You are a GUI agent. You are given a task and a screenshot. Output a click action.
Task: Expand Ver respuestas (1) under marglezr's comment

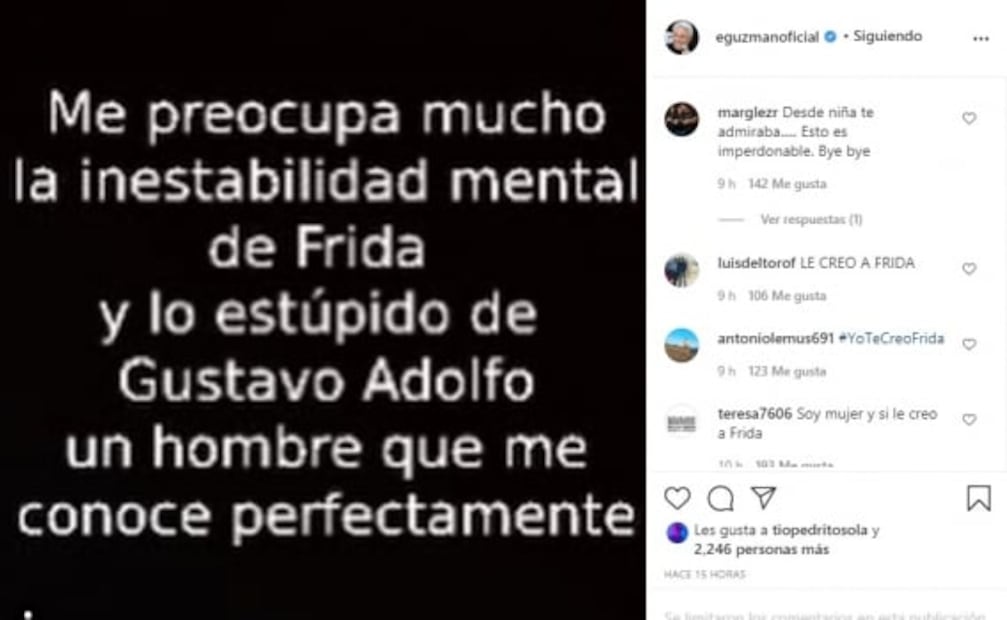(x=811, y=220)
